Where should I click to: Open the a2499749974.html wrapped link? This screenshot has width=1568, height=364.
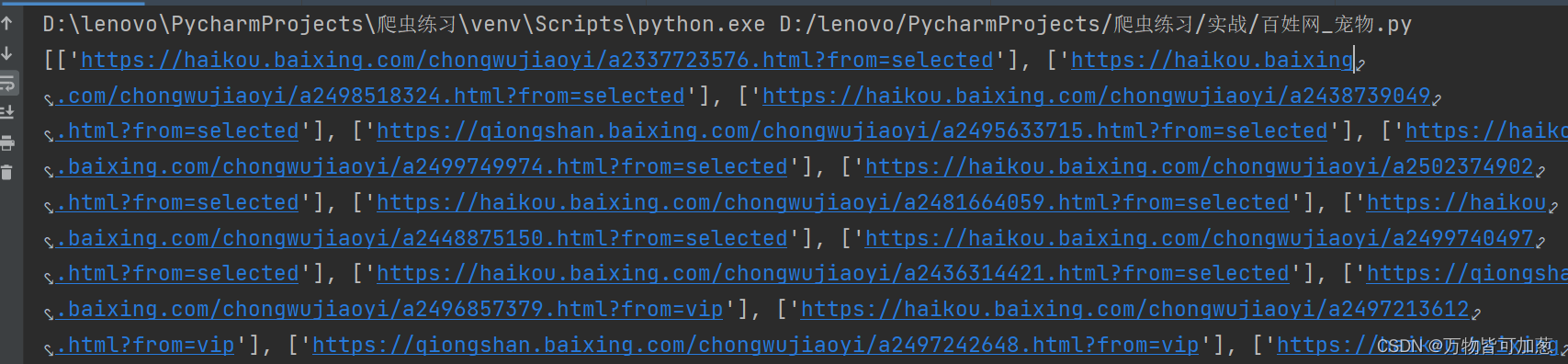pyautogui.click(x=422, y=167)
